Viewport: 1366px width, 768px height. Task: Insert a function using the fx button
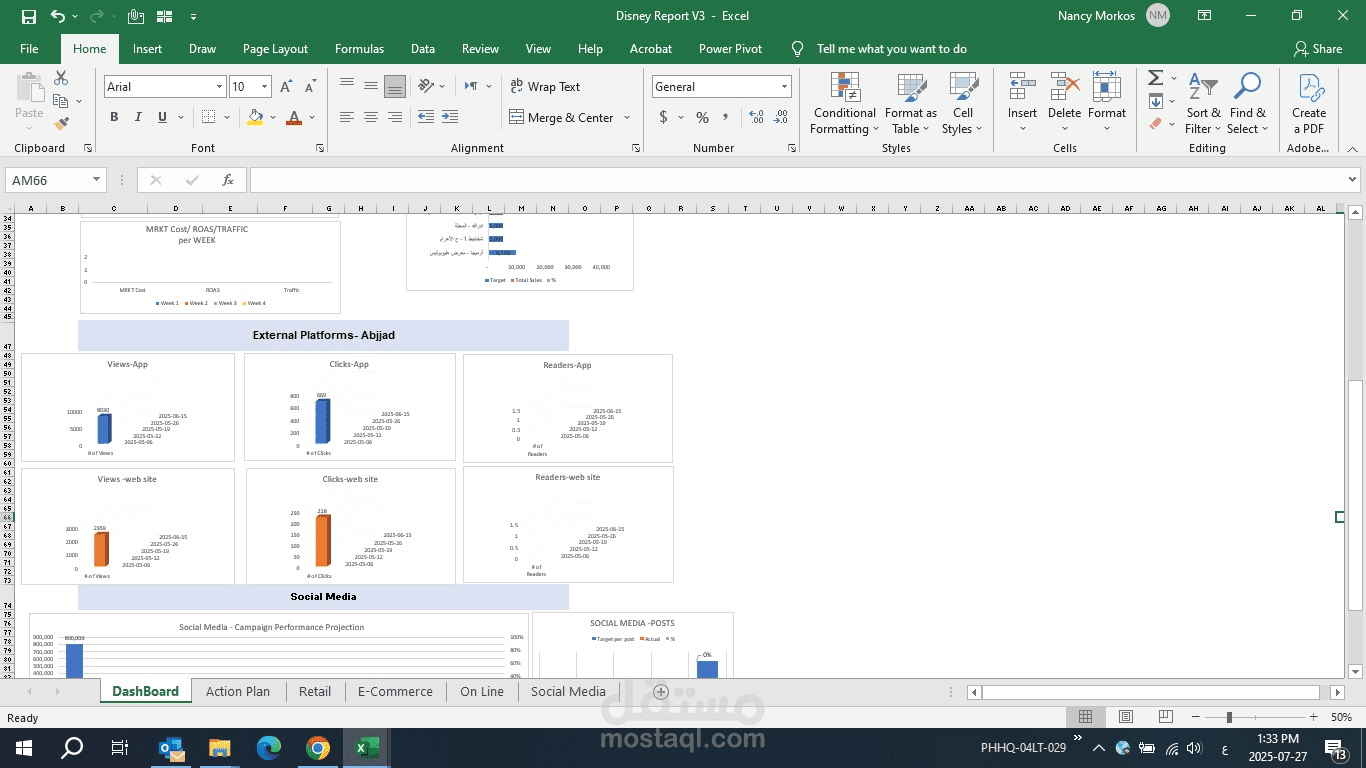pyautogui.click(x=228, y=180)
